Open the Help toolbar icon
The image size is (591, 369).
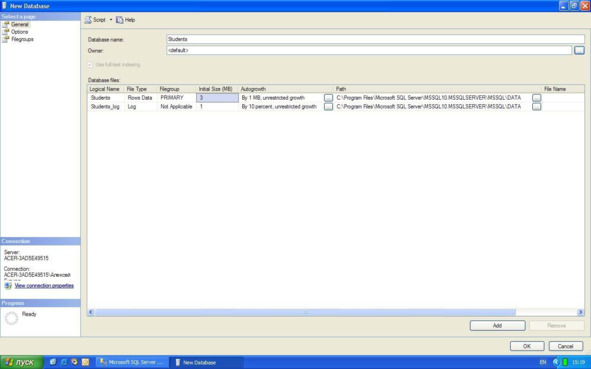coord(120,20)
